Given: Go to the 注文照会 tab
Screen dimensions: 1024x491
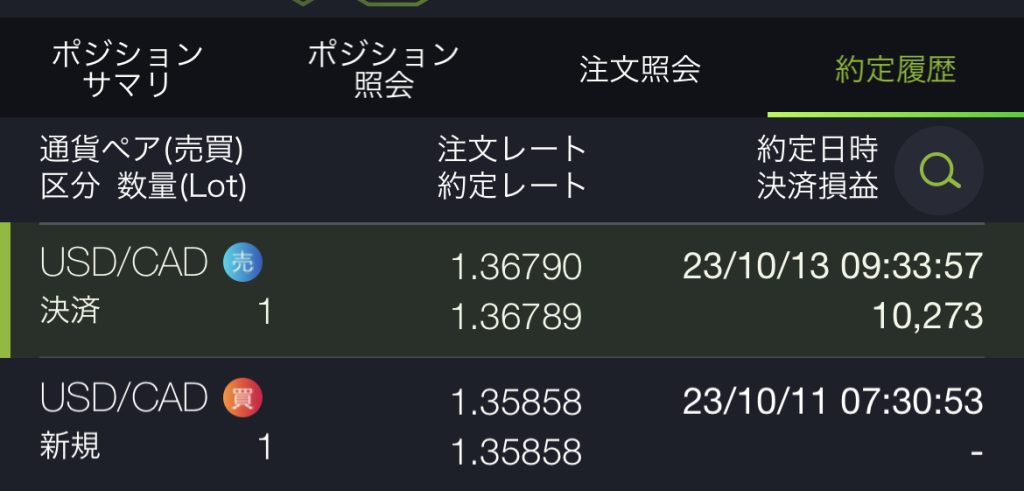Looking at the screenshot, I should pos(640,69).
